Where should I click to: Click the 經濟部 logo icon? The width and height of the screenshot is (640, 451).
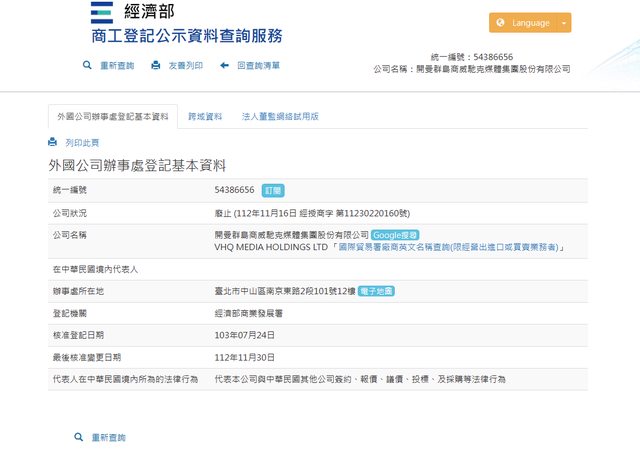coord(101,12)
